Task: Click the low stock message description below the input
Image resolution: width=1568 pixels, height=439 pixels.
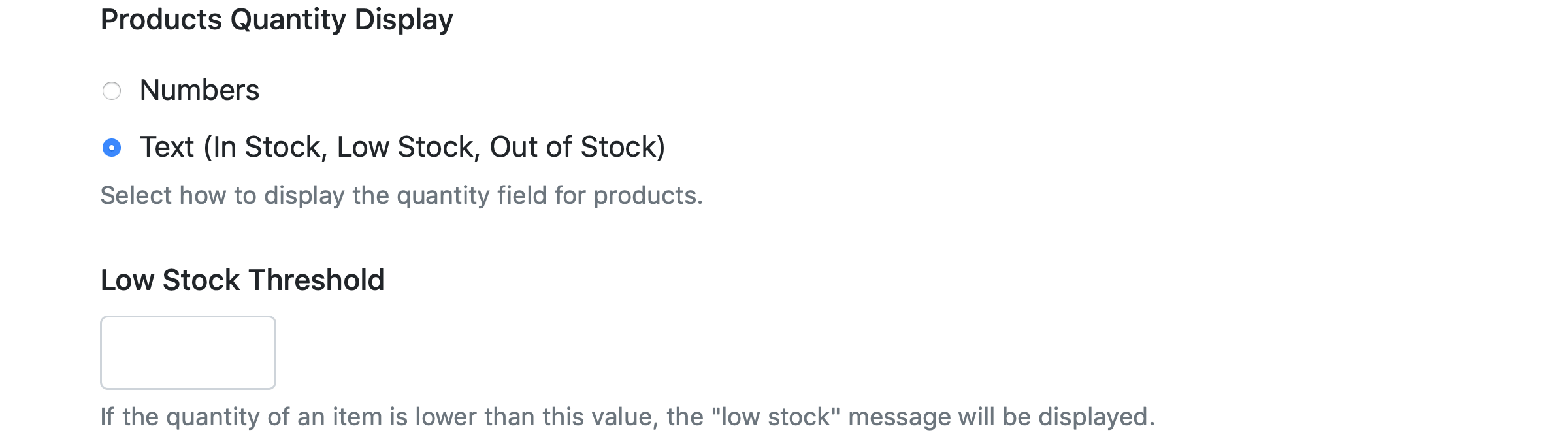Action: point(627,417)
